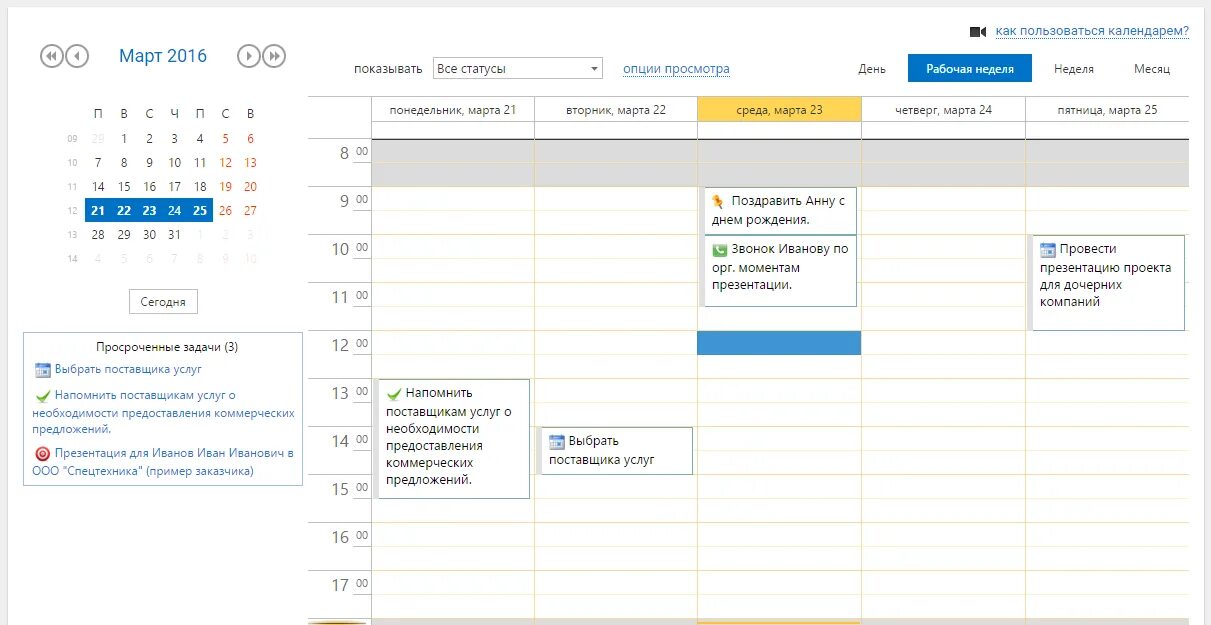Select Saturday 26 in mini calendar
The width and height of the screenshot is (1211, 625).
click(225, 210)
